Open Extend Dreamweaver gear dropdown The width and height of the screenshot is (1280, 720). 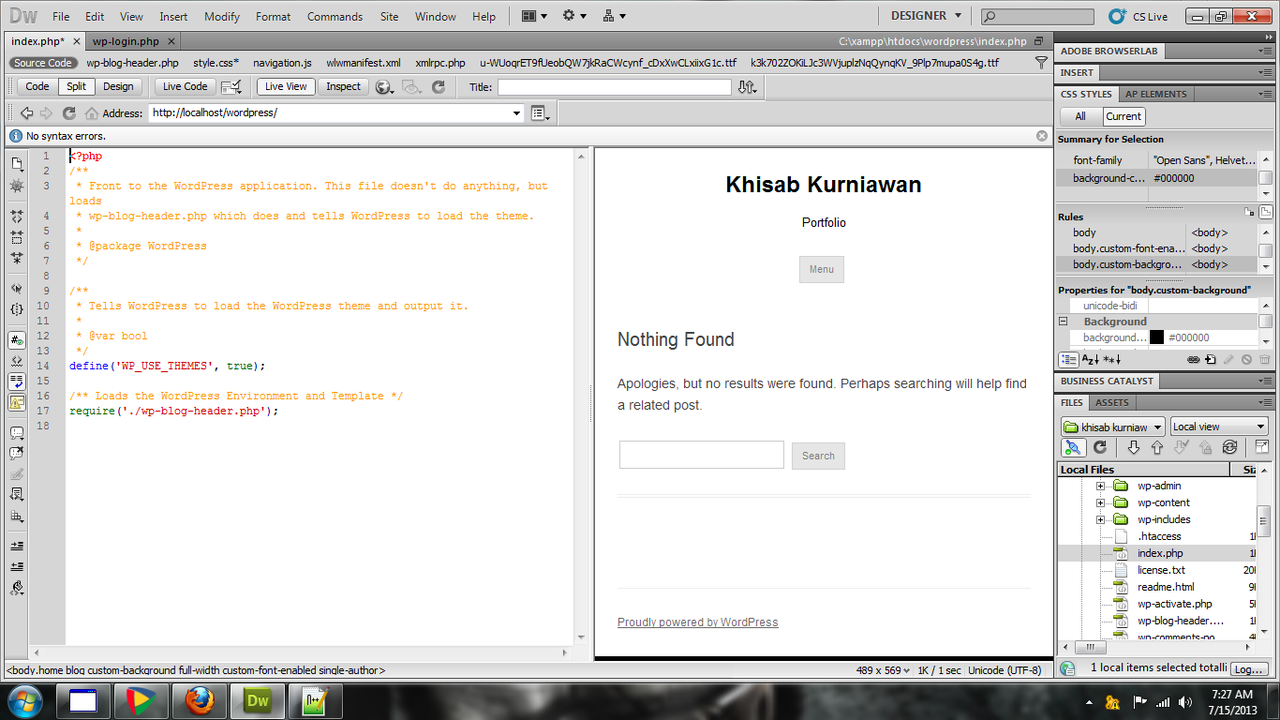575,16
